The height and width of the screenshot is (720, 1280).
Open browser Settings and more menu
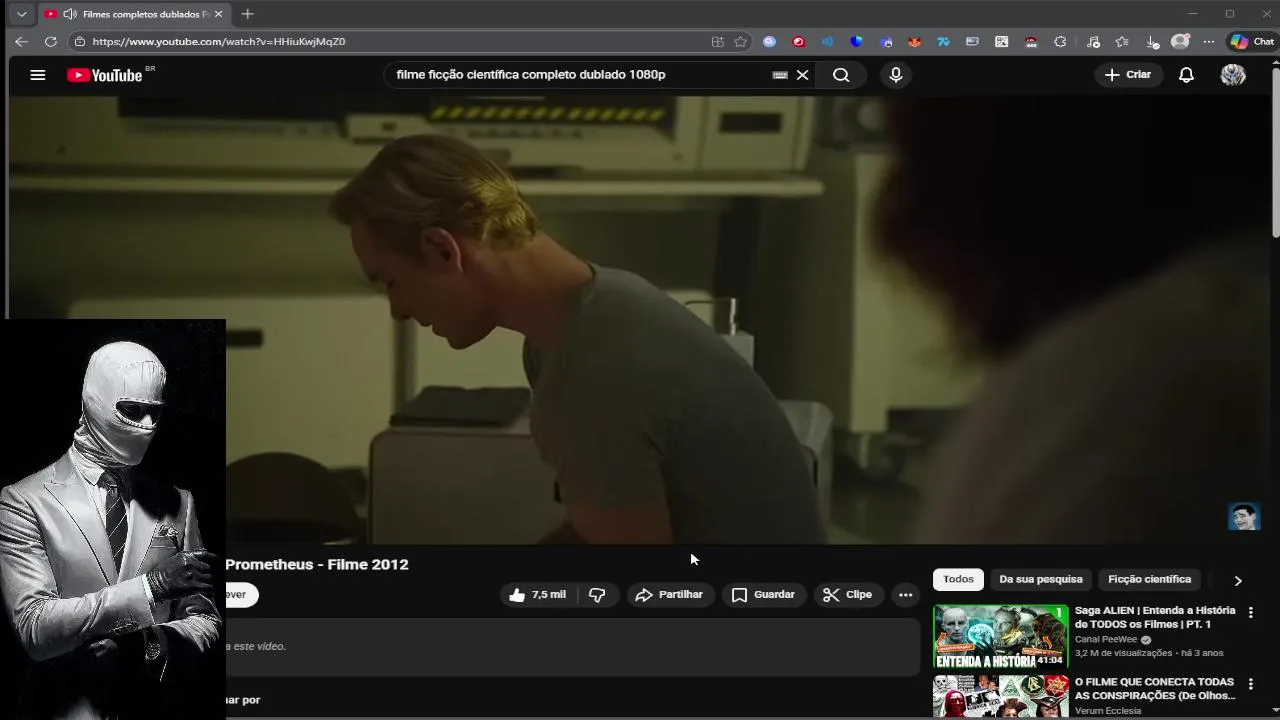[x=1209, y=42]
